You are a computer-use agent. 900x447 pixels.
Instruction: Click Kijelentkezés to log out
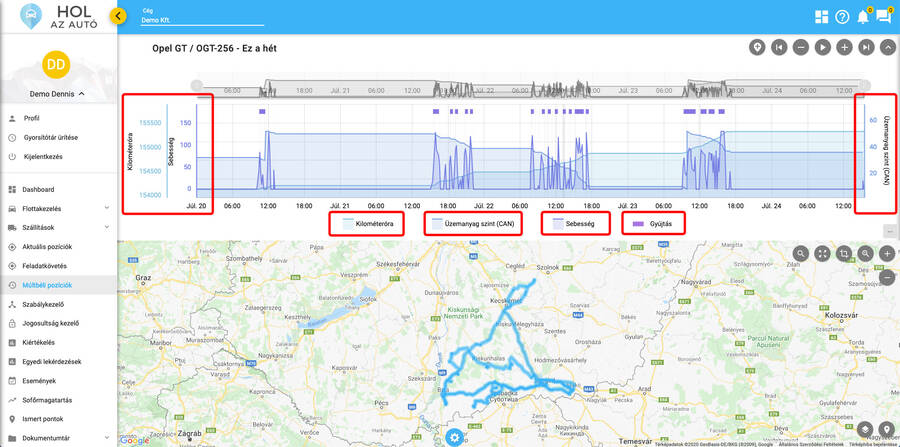[43, 157]
